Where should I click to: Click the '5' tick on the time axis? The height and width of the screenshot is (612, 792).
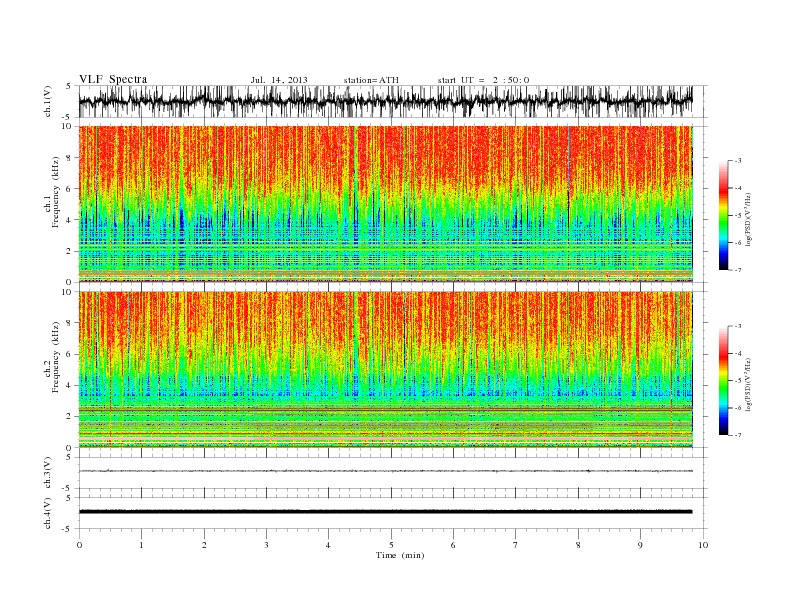pyautogui.click(x=391, y=545)
